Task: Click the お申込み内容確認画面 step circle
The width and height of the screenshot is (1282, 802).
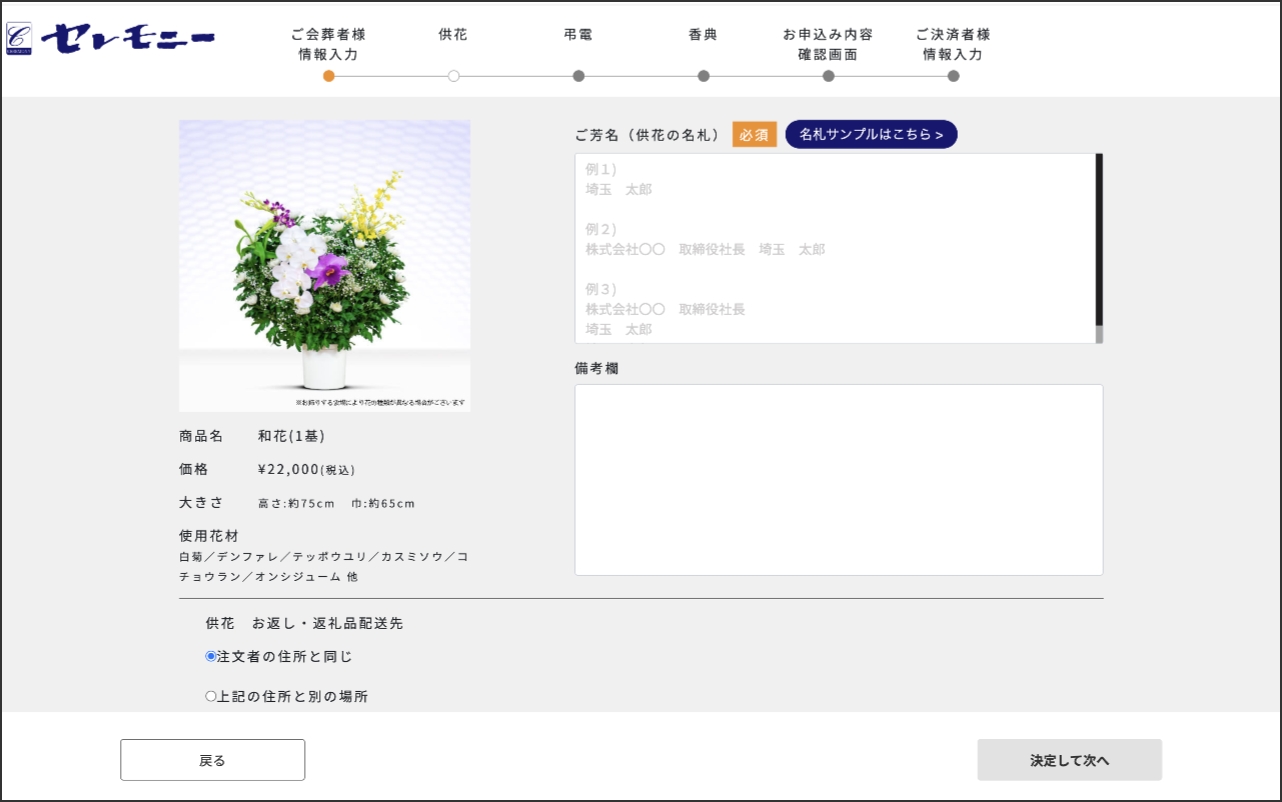Action: coord(829,76)
